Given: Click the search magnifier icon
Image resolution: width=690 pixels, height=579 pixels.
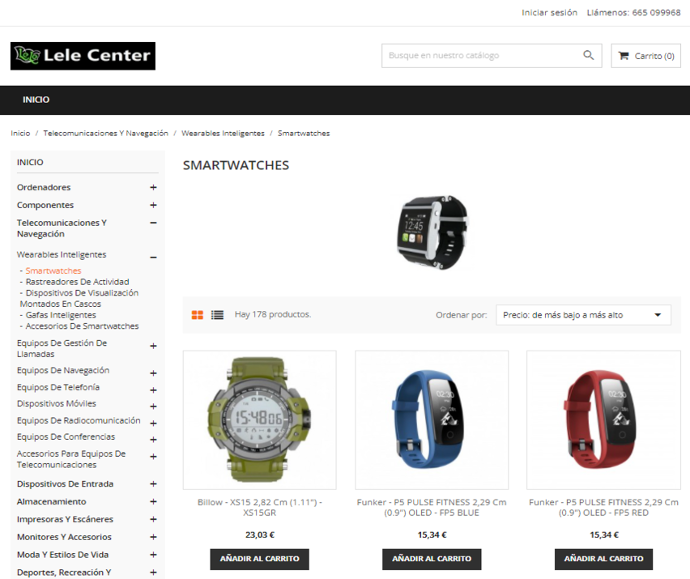Looking at the screenshot, I should tap(588, 55).
